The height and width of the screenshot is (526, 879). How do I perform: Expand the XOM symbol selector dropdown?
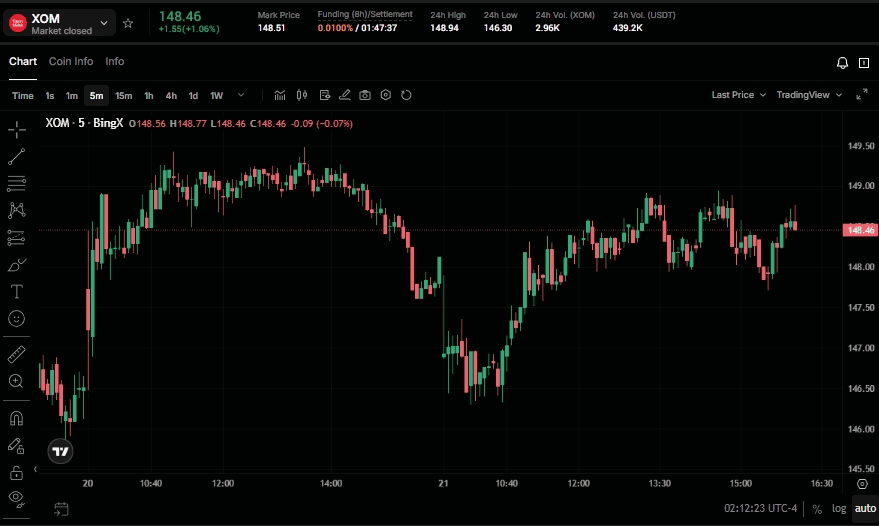(104, 23)
